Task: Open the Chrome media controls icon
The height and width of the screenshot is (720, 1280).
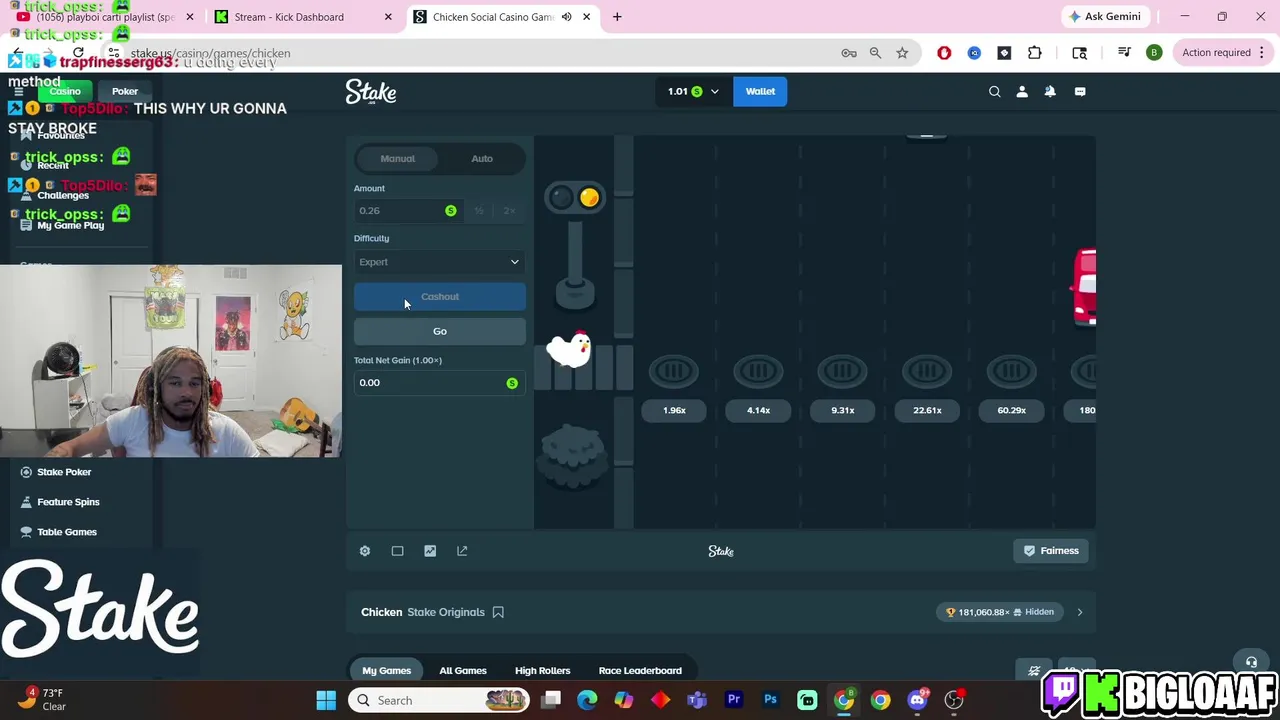Action: point(1124,53)
